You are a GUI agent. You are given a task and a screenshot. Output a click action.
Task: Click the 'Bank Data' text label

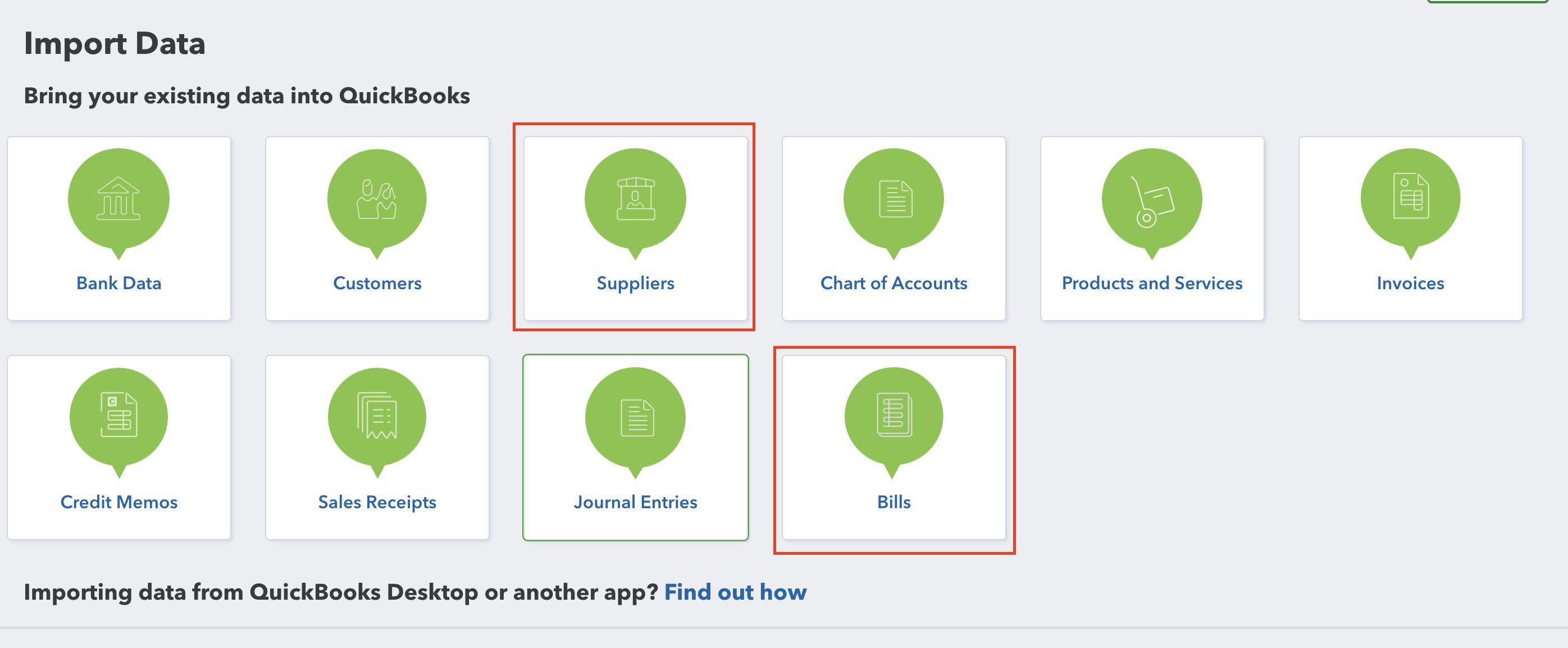click(x=118, y=283)
